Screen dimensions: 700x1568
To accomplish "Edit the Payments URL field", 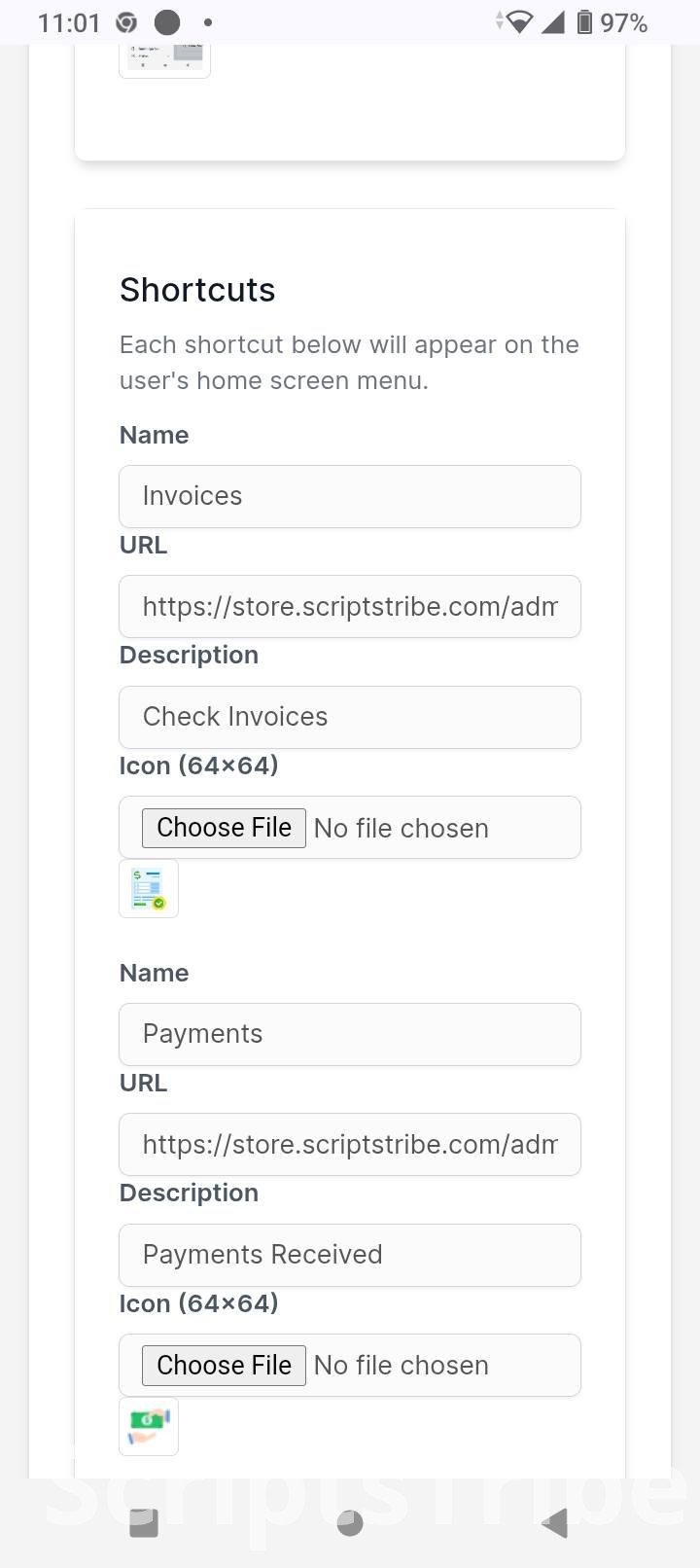I will [350, 1145].
